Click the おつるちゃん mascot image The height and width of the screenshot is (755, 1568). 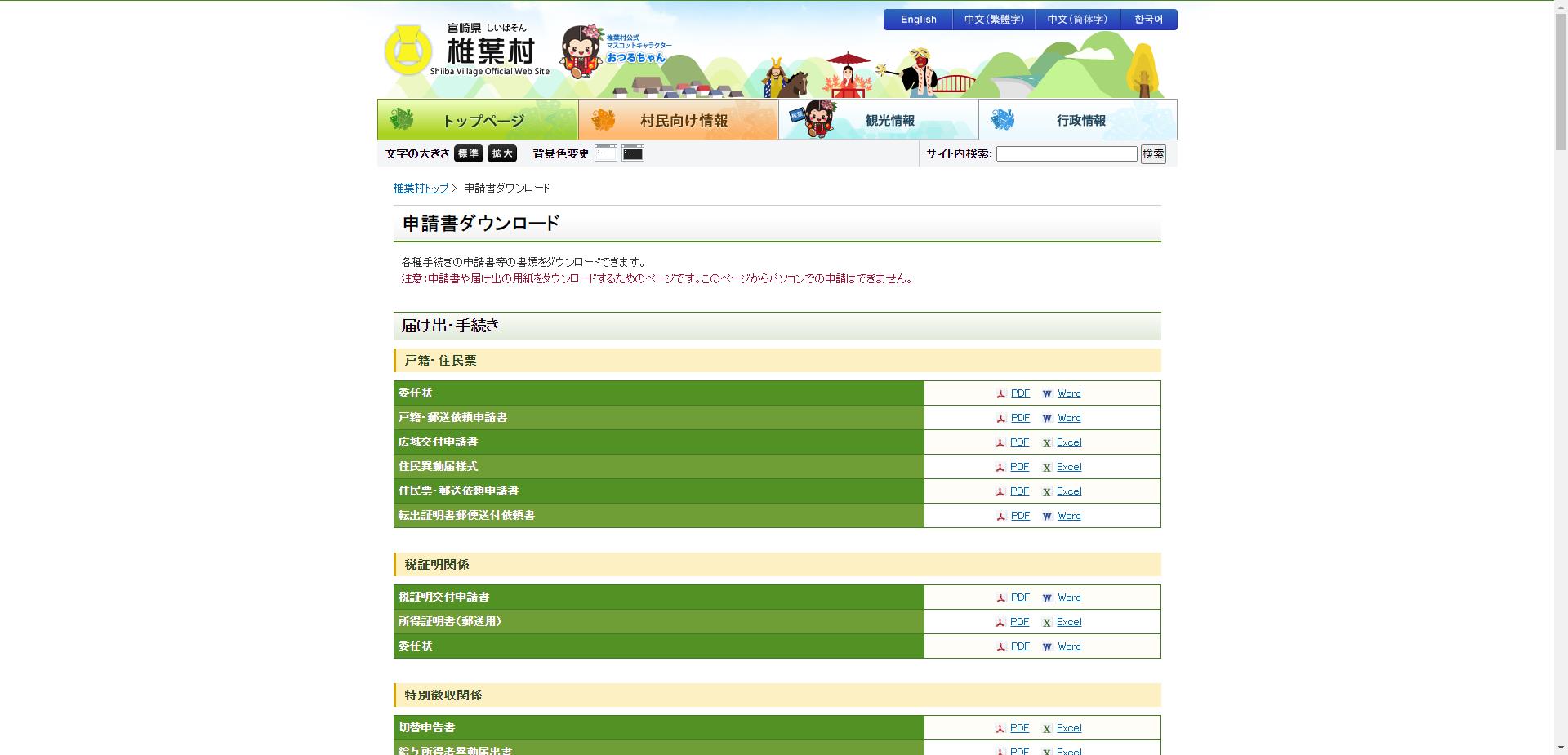[581, 53]
